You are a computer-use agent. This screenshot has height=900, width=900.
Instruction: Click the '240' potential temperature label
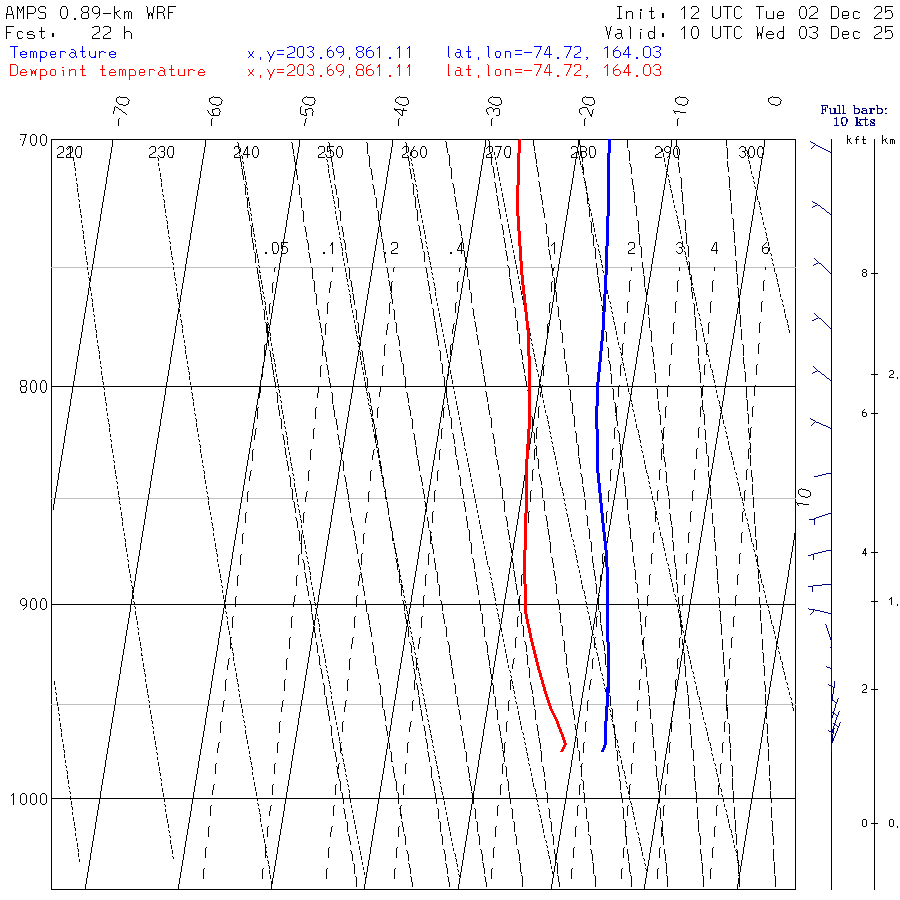(246, 153)
